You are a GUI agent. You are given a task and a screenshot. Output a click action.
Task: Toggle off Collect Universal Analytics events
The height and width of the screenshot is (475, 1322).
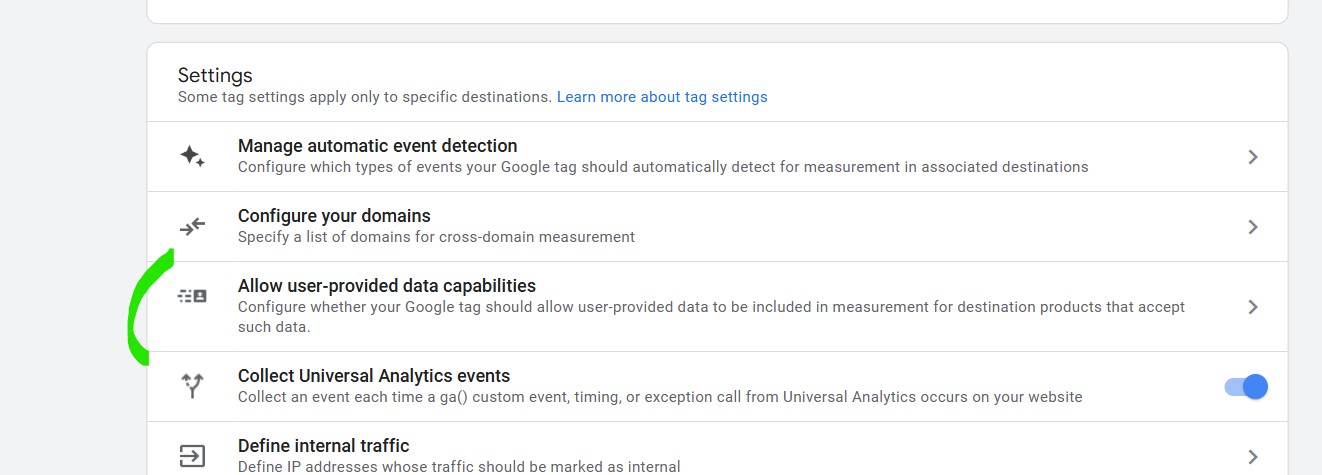point(1246,386)
